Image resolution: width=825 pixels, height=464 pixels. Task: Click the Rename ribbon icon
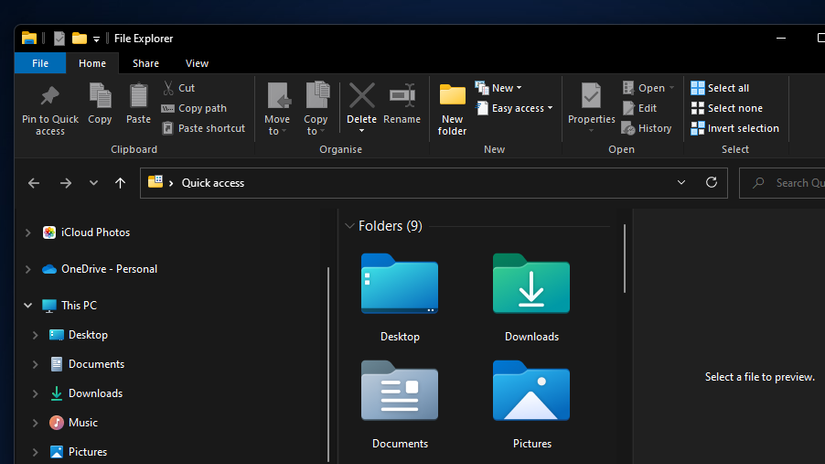pos(402,96)
